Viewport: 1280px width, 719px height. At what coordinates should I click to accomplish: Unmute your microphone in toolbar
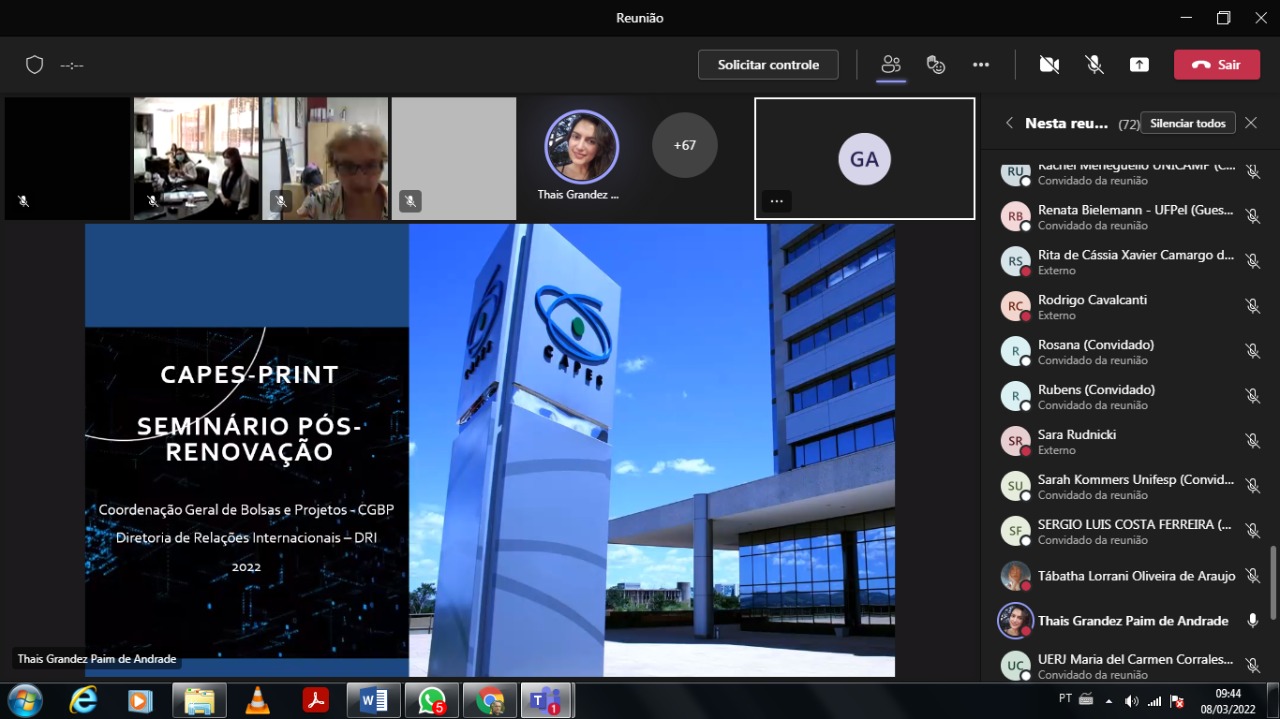(x=1095, y=65)
